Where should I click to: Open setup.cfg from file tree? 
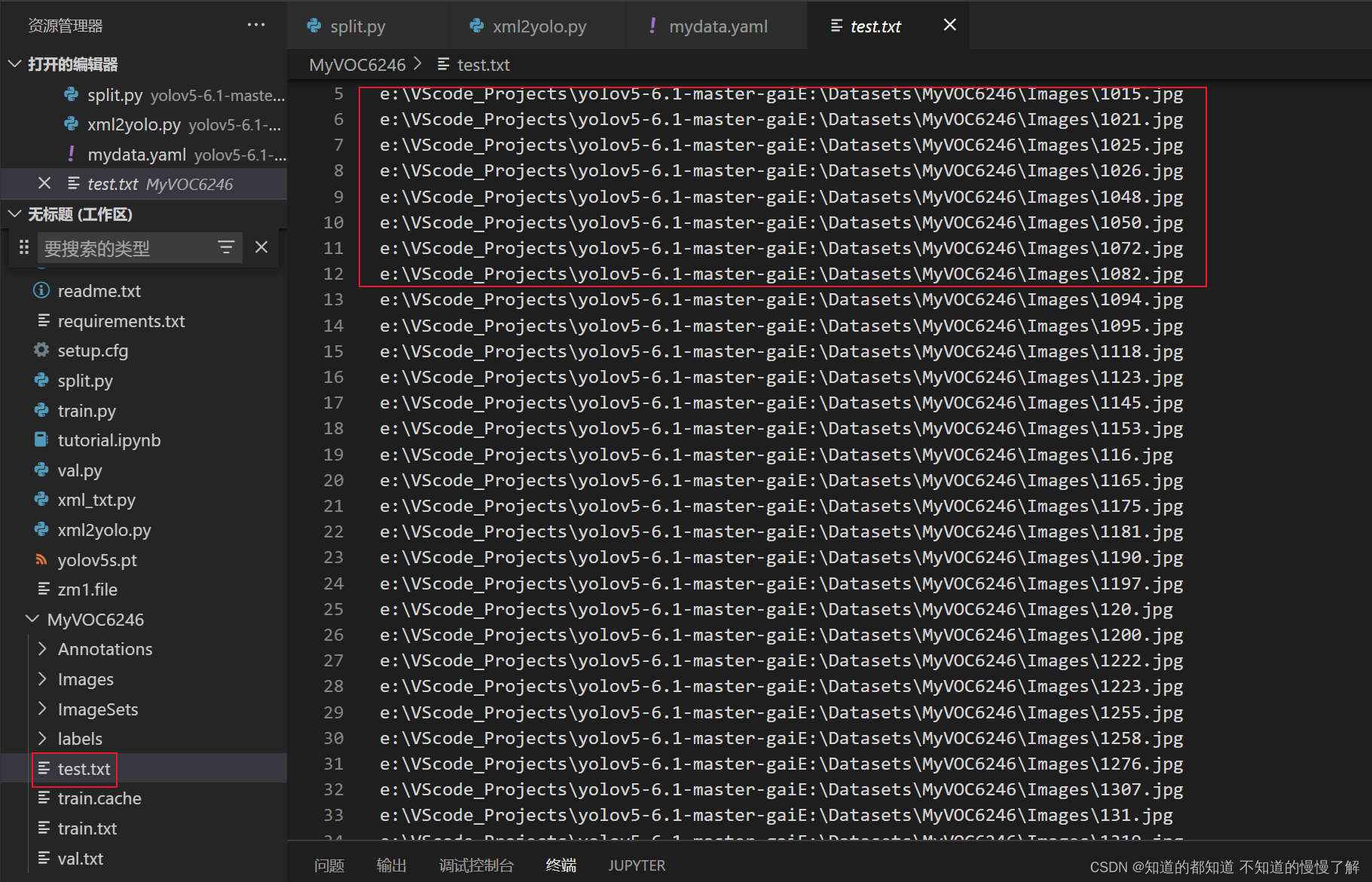93,351
